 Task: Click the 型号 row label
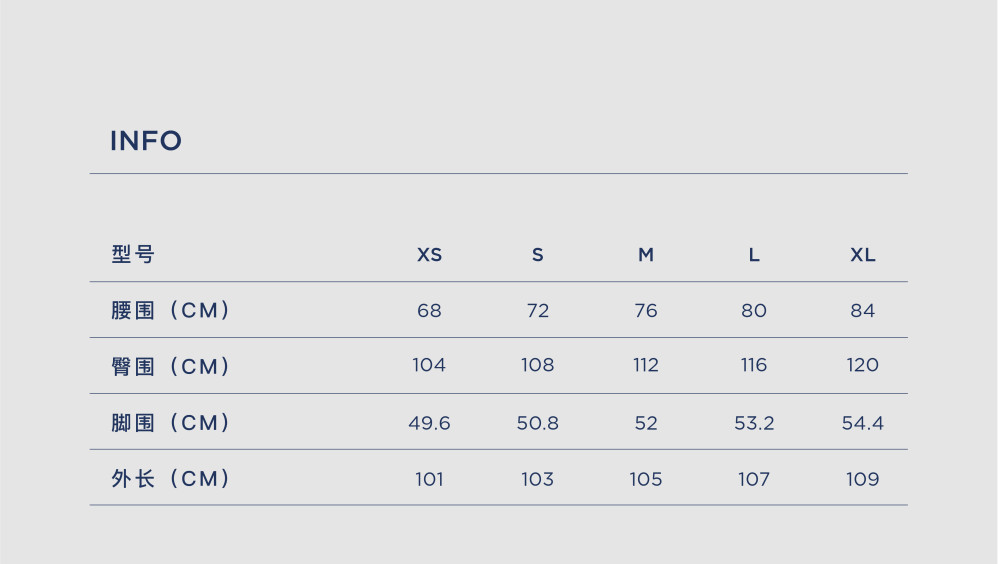[x=133, y=254]
